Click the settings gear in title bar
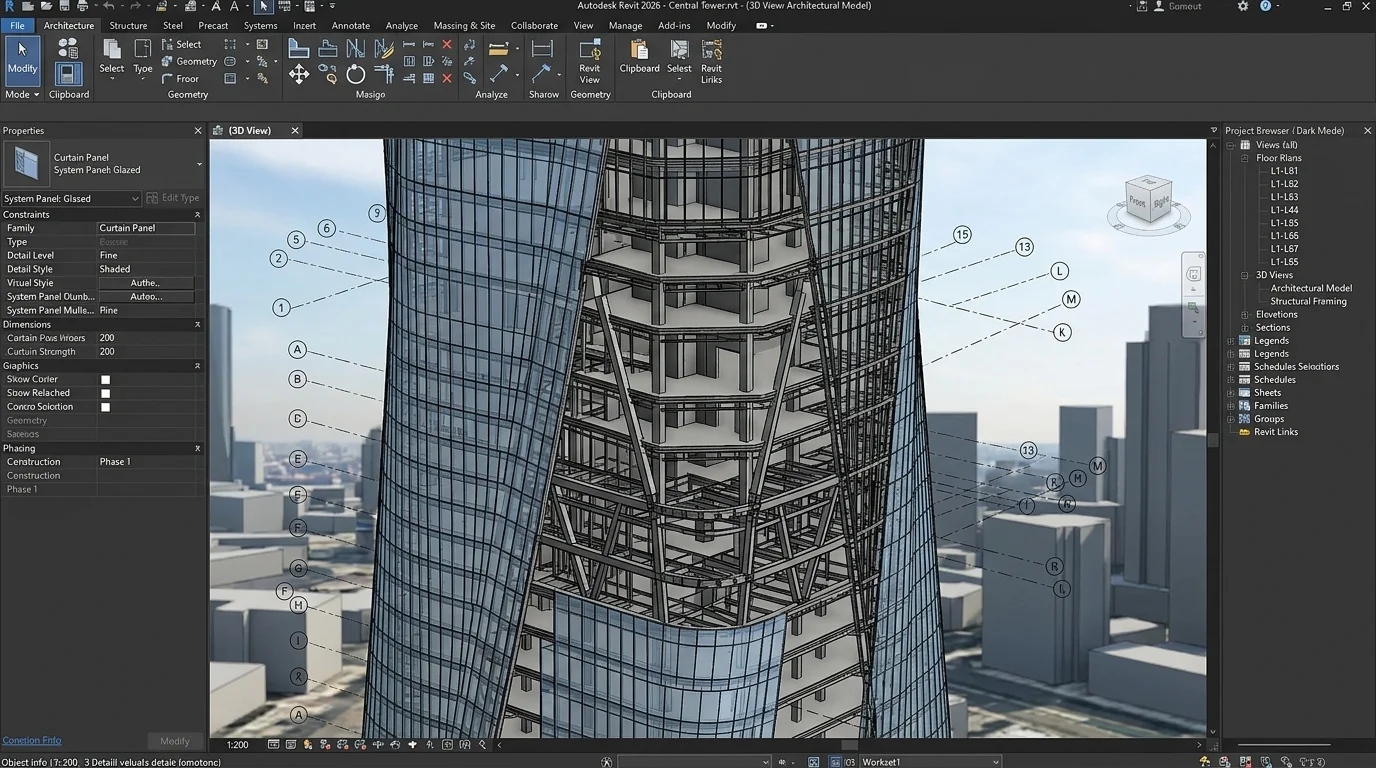This screenshot has width=1376, height=768. coord(1243,6)
